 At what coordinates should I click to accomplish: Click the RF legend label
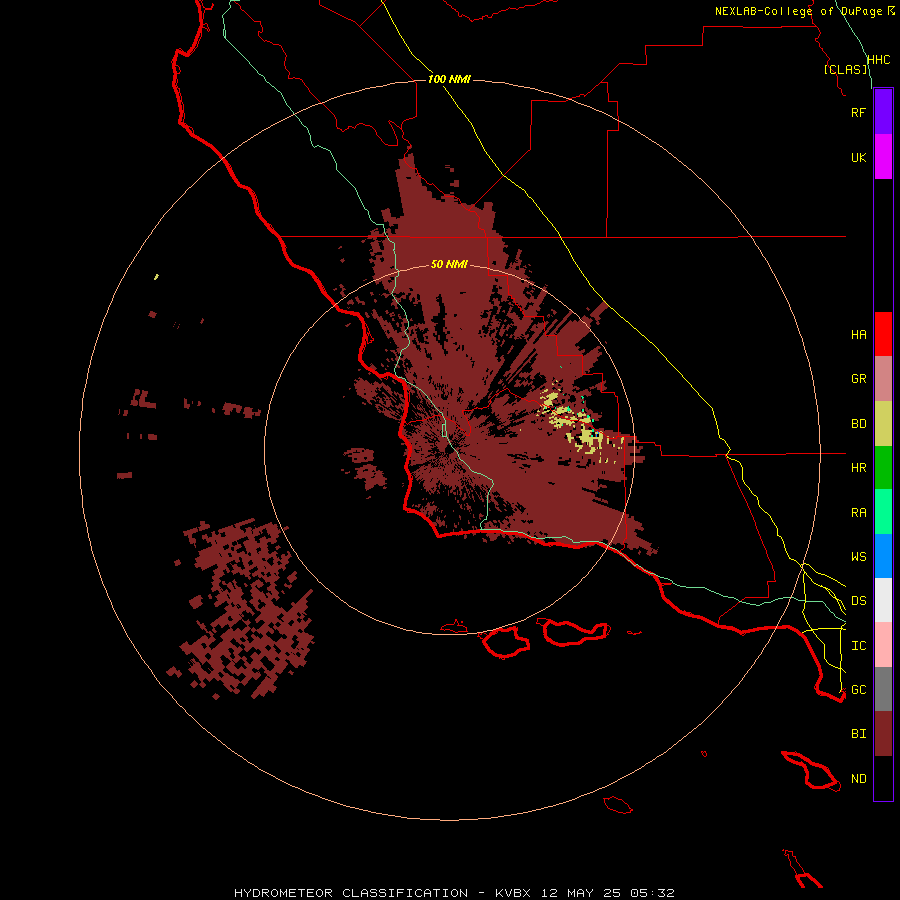tap(858, 112)
